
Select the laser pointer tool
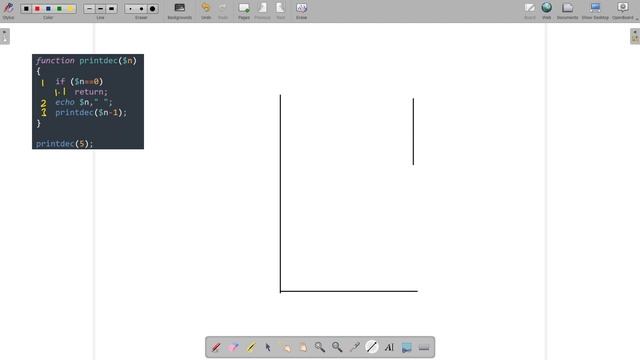click(354, 347)
